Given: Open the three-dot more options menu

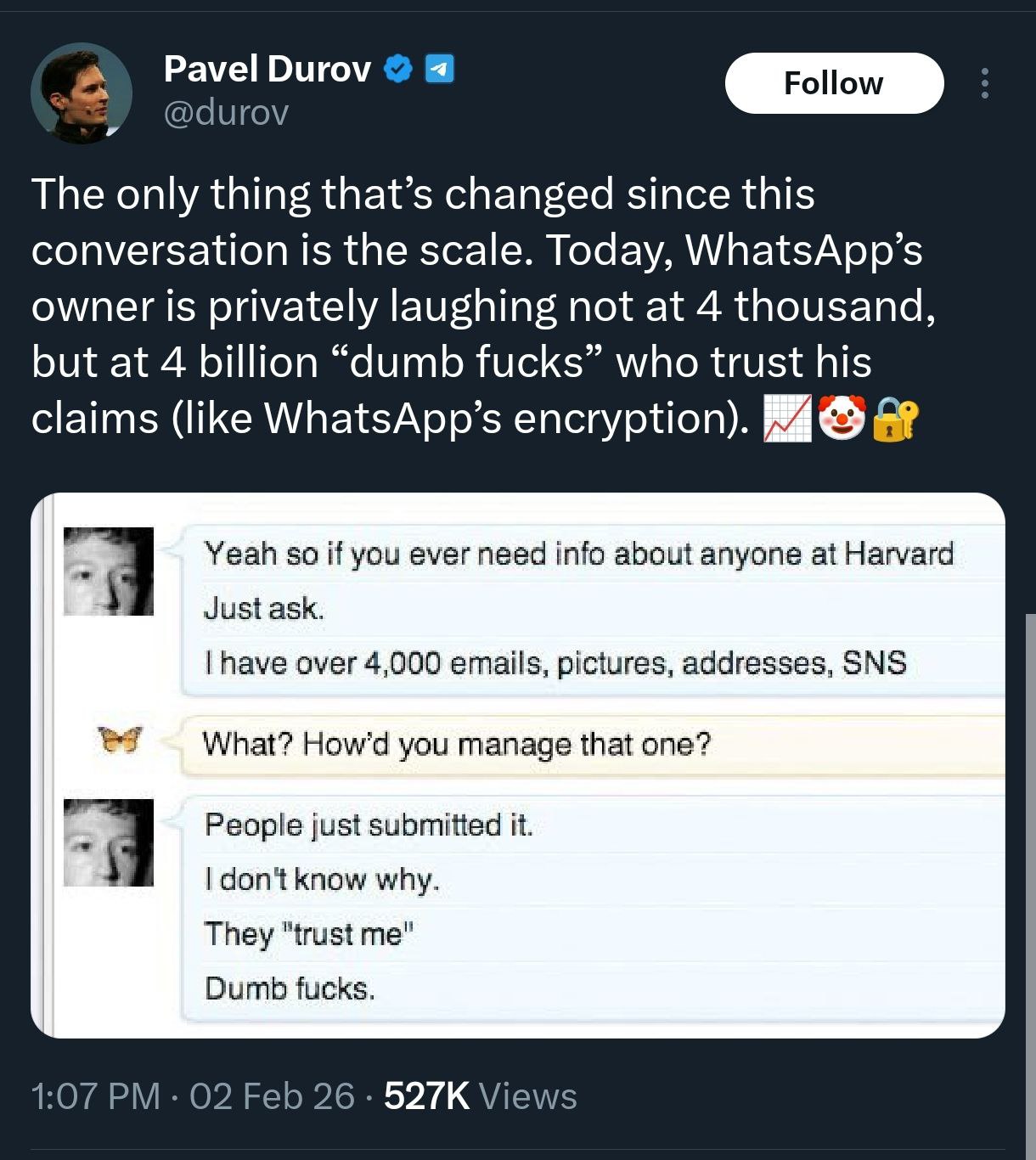Looking at the screenshot, I should tap(984, 83).
